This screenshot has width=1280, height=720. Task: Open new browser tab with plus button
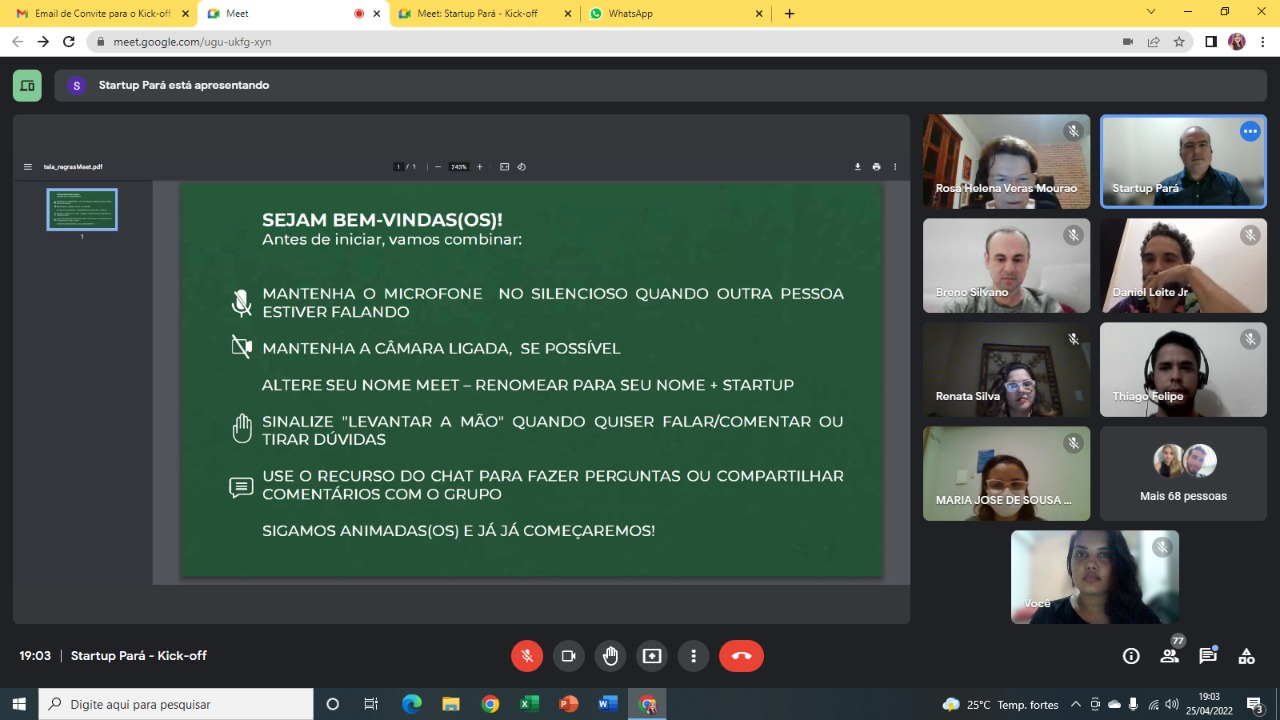(789, 14)
